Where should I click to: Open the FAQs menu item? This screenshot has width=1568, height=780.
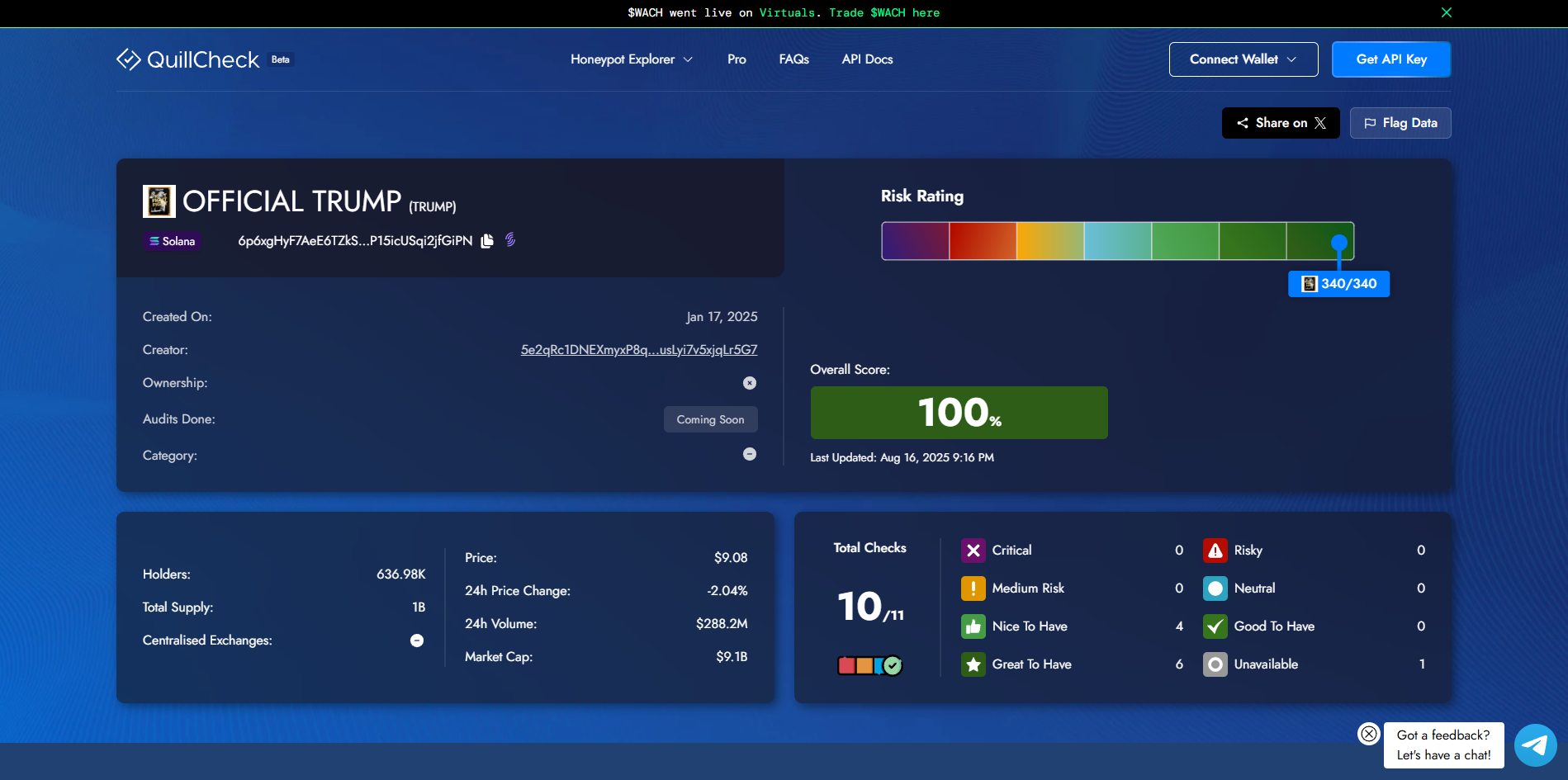793,59
